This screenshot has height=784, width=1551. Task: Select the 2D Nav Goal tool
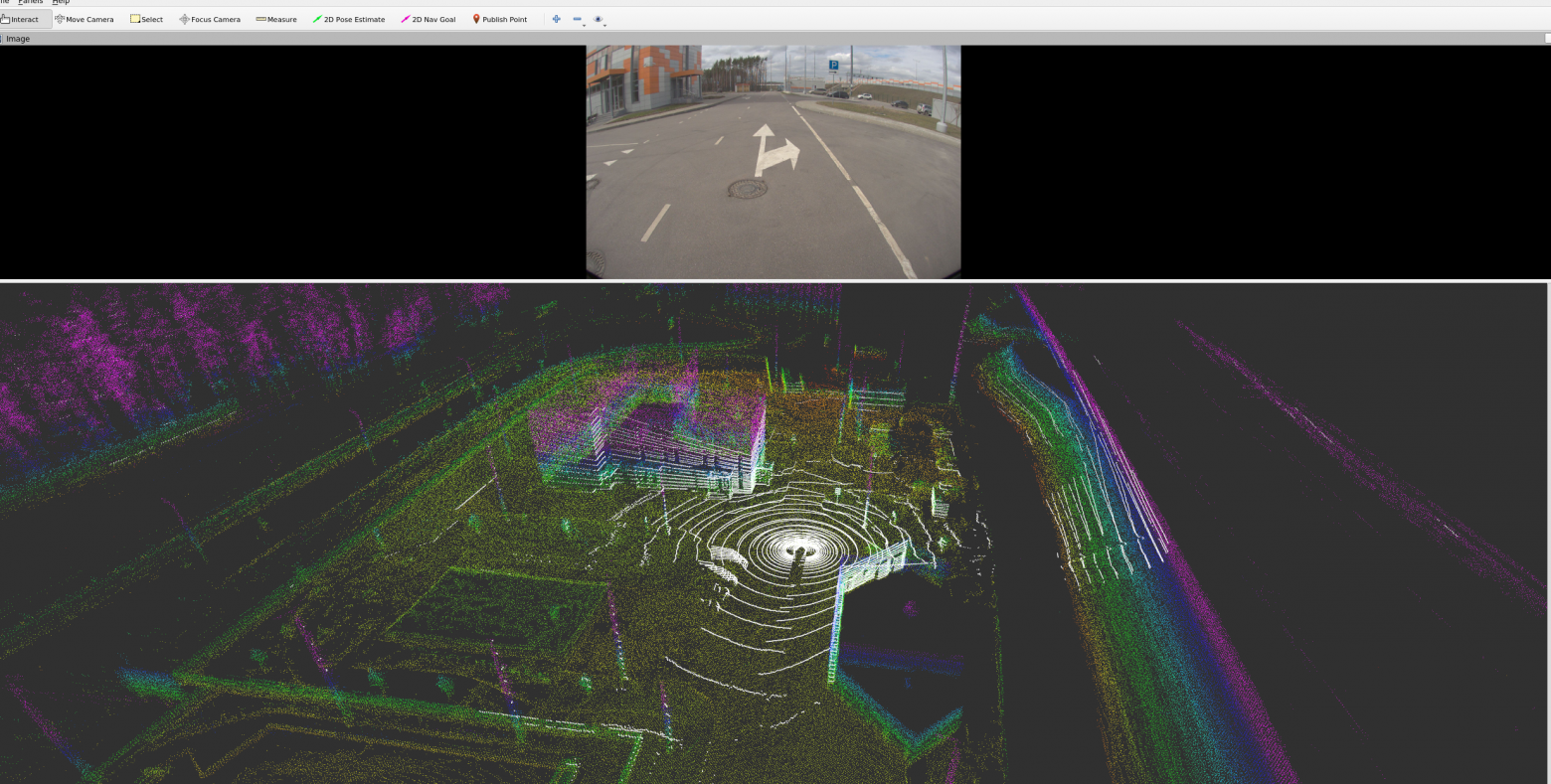pos(429,19)
